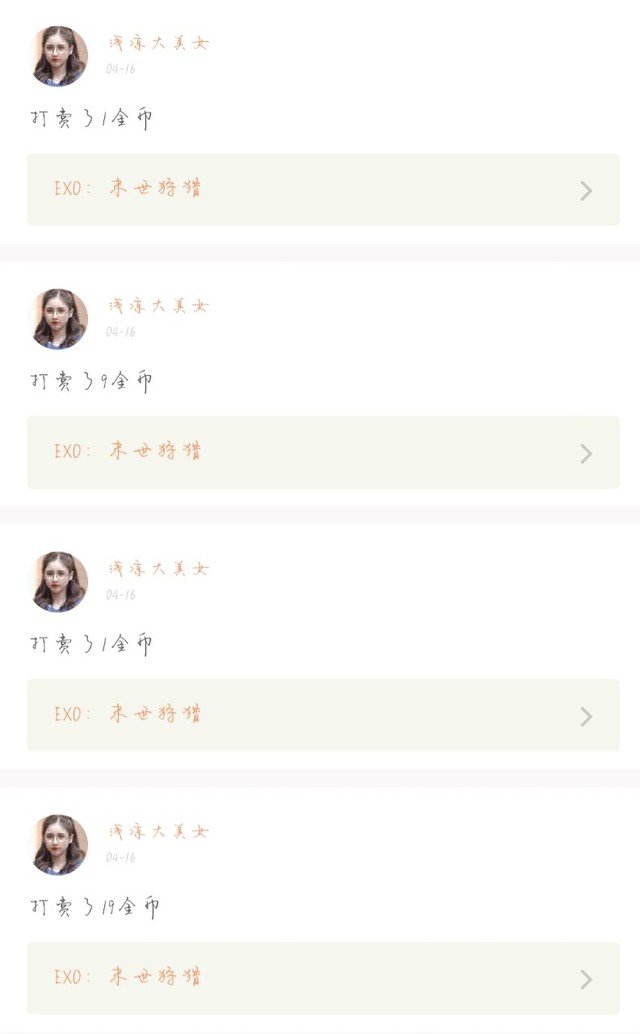This screenshot has height=1034, width=640.
Task: Visit the user profile name on the 19金币 post
Action: (158, 832)
